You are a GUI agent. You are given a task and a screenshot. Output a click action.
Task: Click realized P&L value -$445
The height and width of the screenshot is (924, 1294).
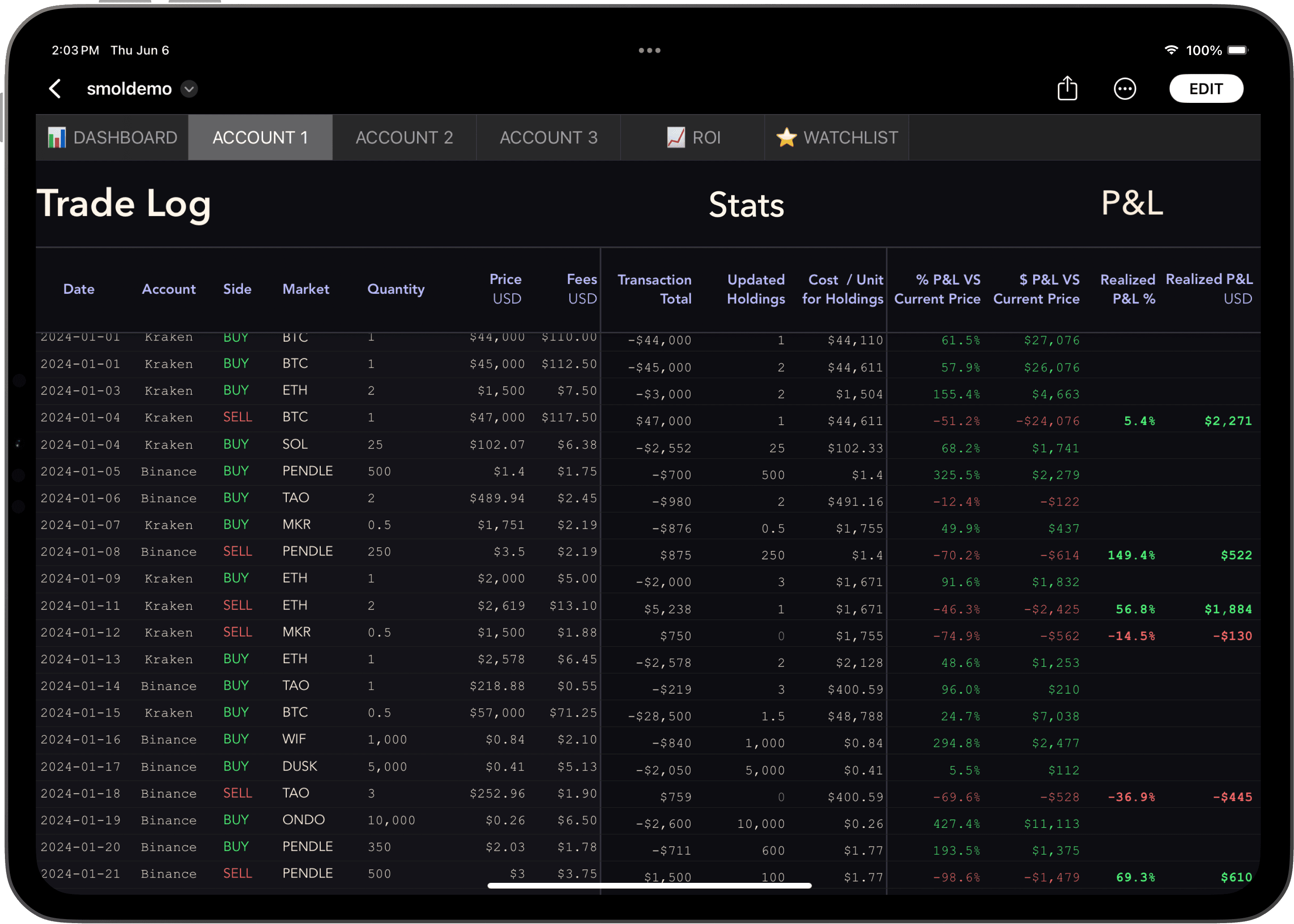(x=1232, y=797)
